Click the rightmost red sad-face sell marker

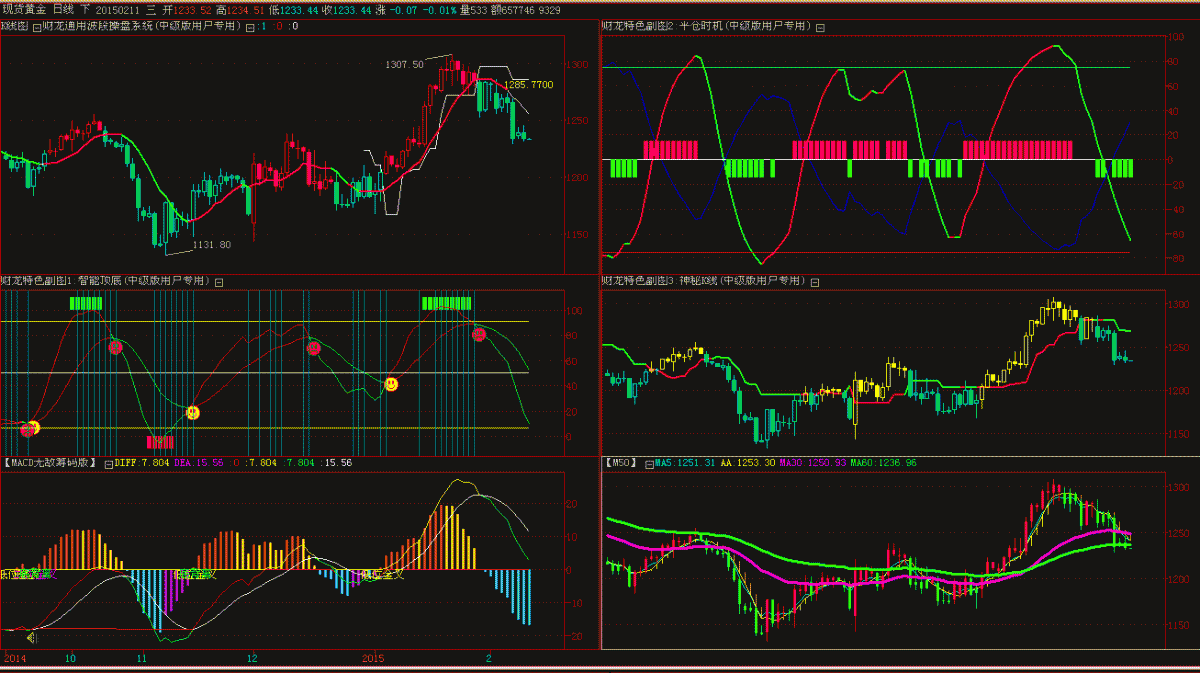pos(479,334)
